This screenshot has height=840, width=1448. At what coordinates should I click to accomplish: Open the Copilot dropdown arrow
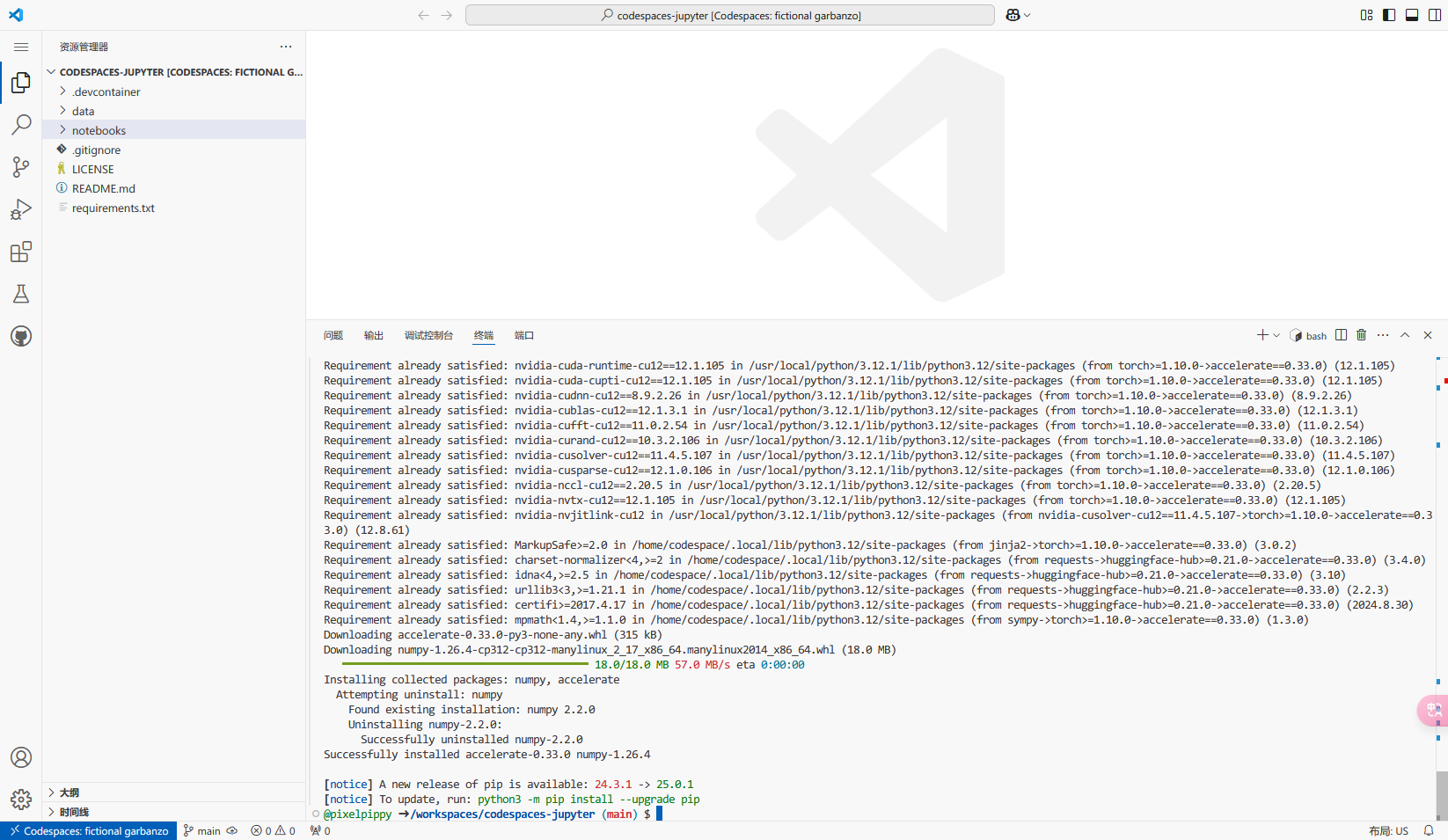click(x=1027, y=15)
